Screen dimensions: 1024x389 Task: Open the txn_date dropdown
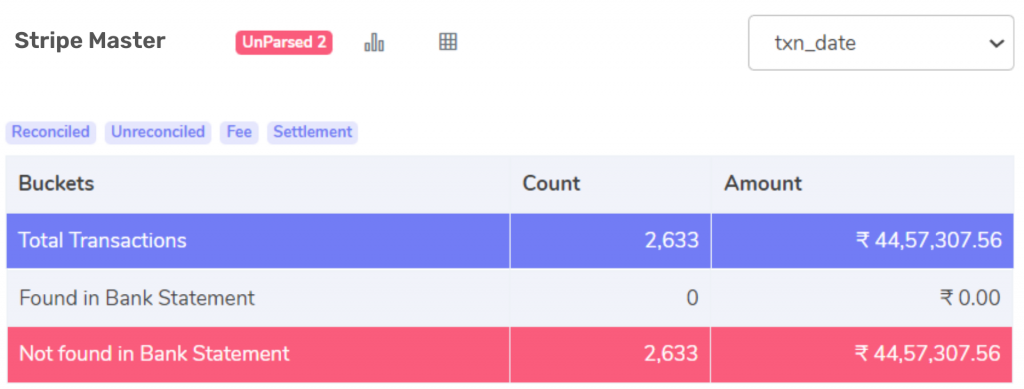881,43
